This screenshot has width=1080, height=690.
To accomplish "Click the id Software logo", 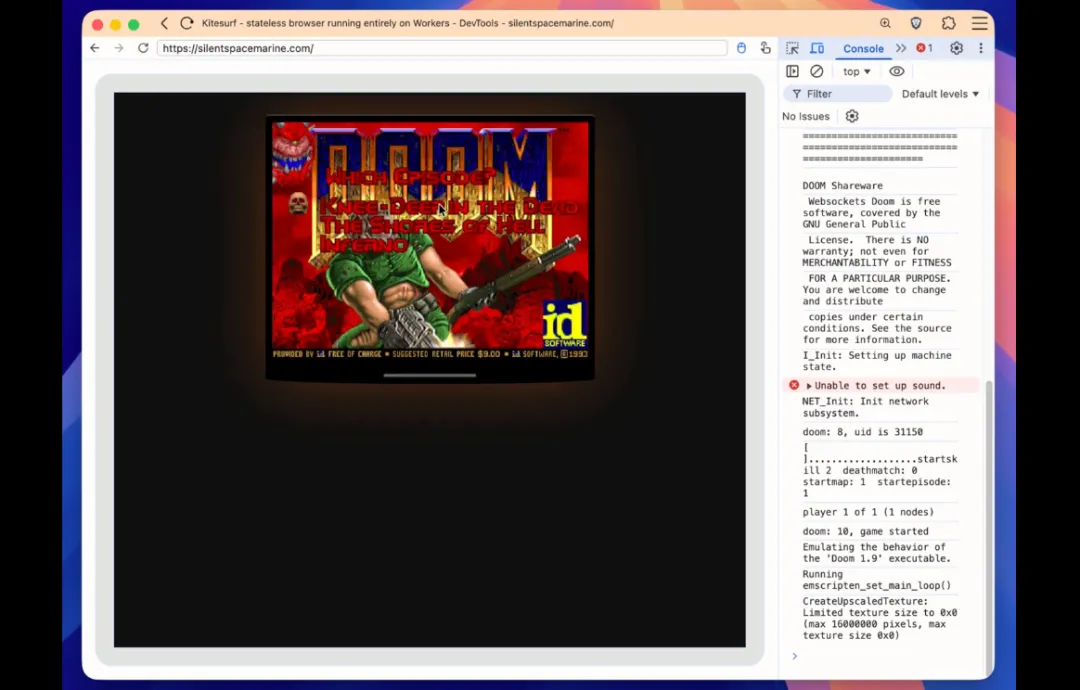I will tap(564, 323).
